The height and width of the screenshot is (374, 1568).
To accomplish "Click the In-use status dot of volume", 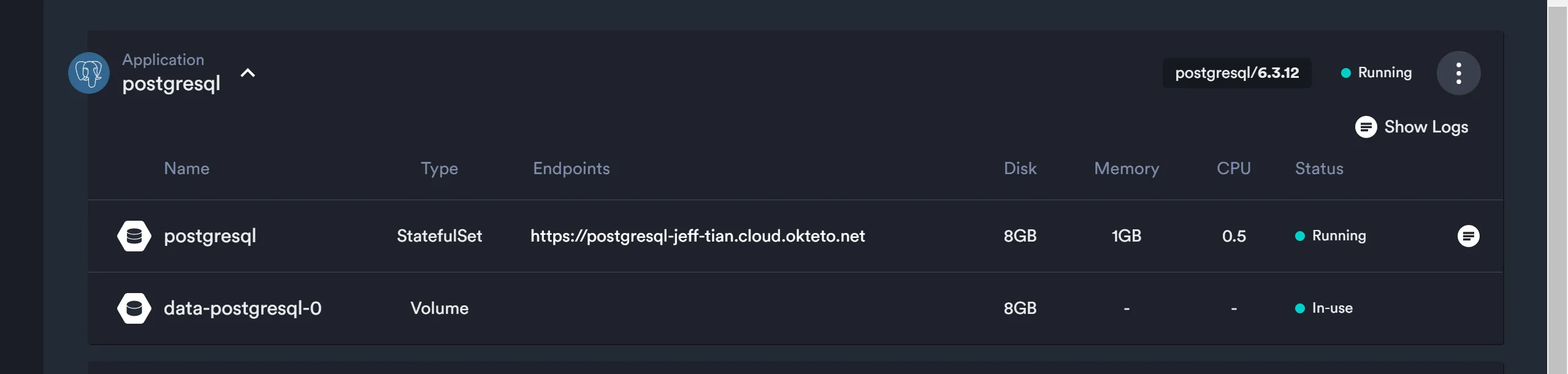I will tap(1299, 308).
